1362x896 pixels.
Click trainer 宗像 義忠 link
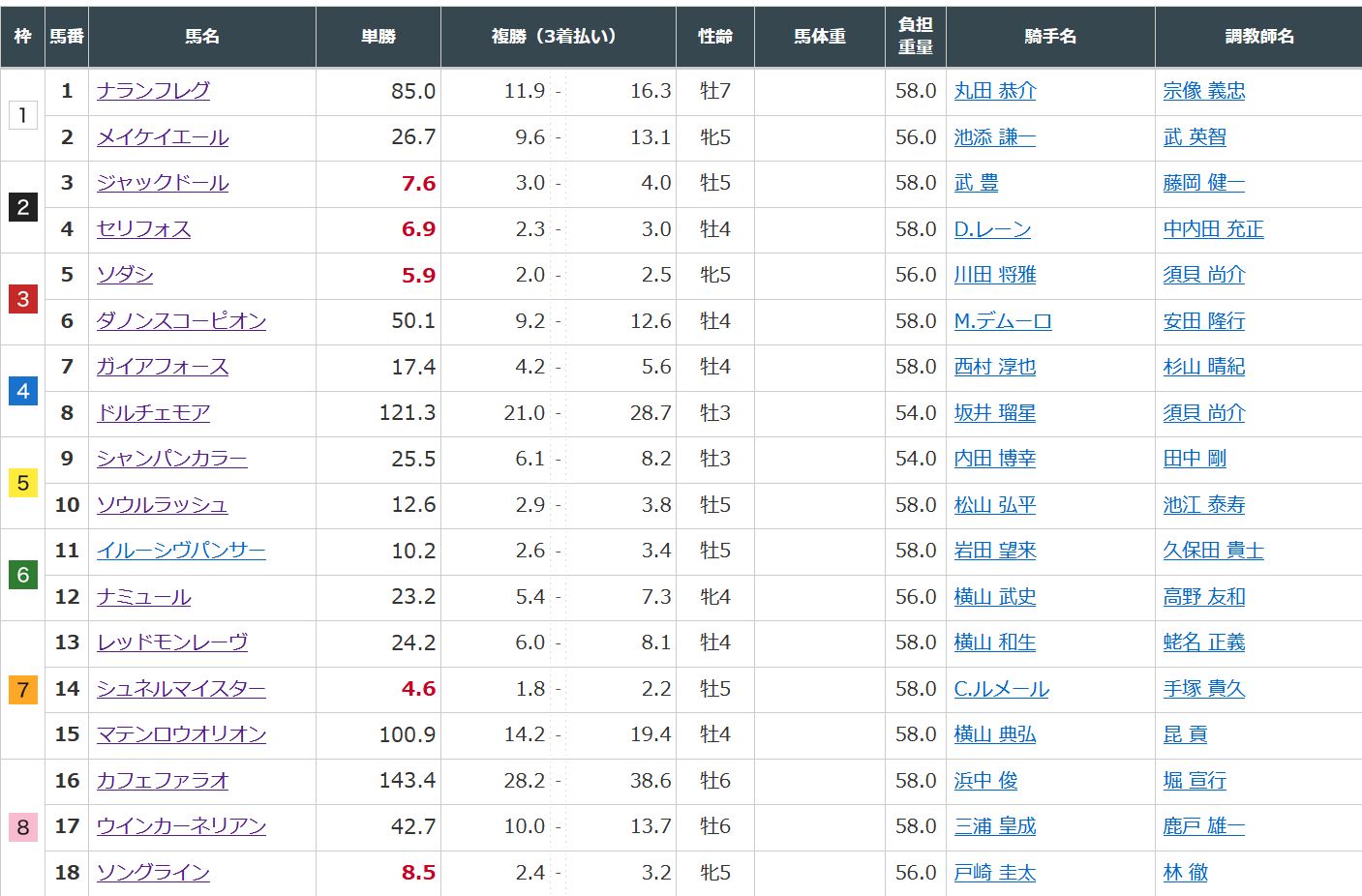(1204, 91)
